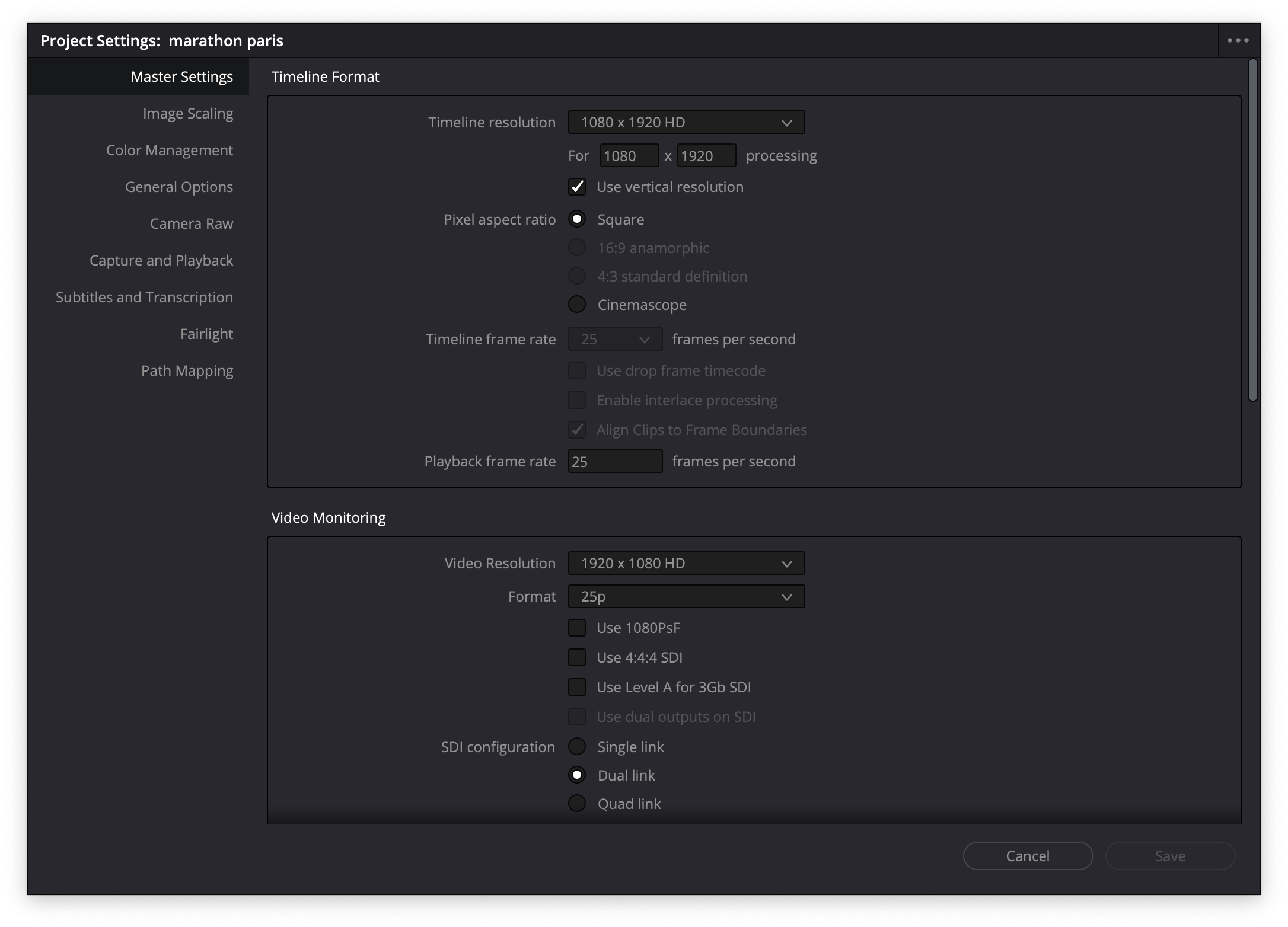This screenshot has width=1288, height=927.
Task: Open General Options page
Action: pyautogui.click(x=178, y=187)
